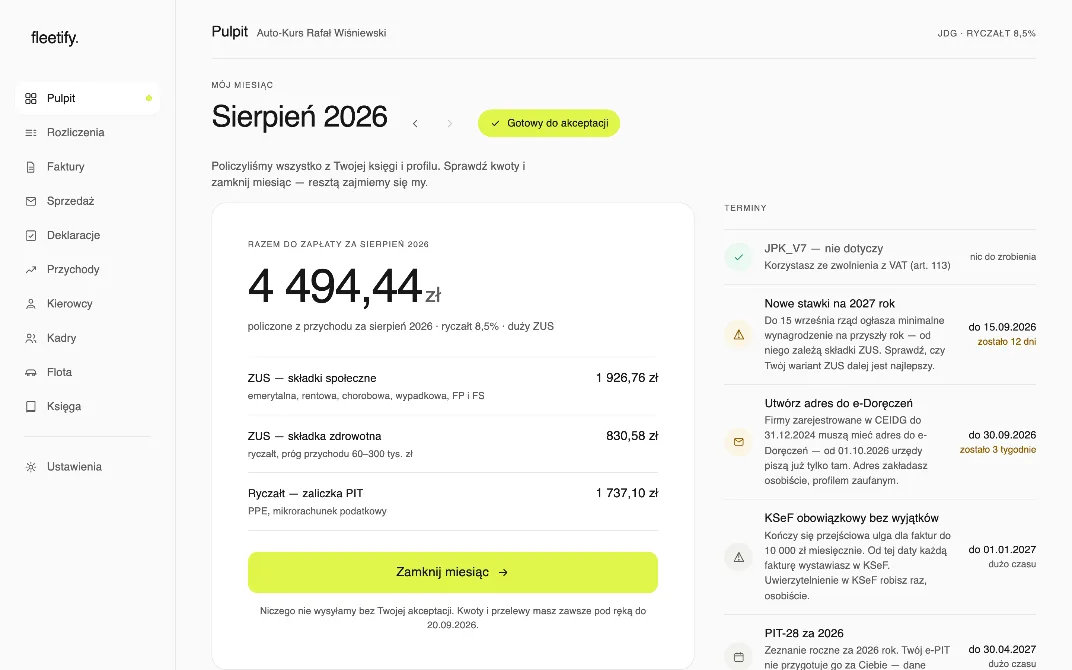Click the Rozliczenia list icon
Viewport: 1072px width, 670px height.
tap(31, 133)
